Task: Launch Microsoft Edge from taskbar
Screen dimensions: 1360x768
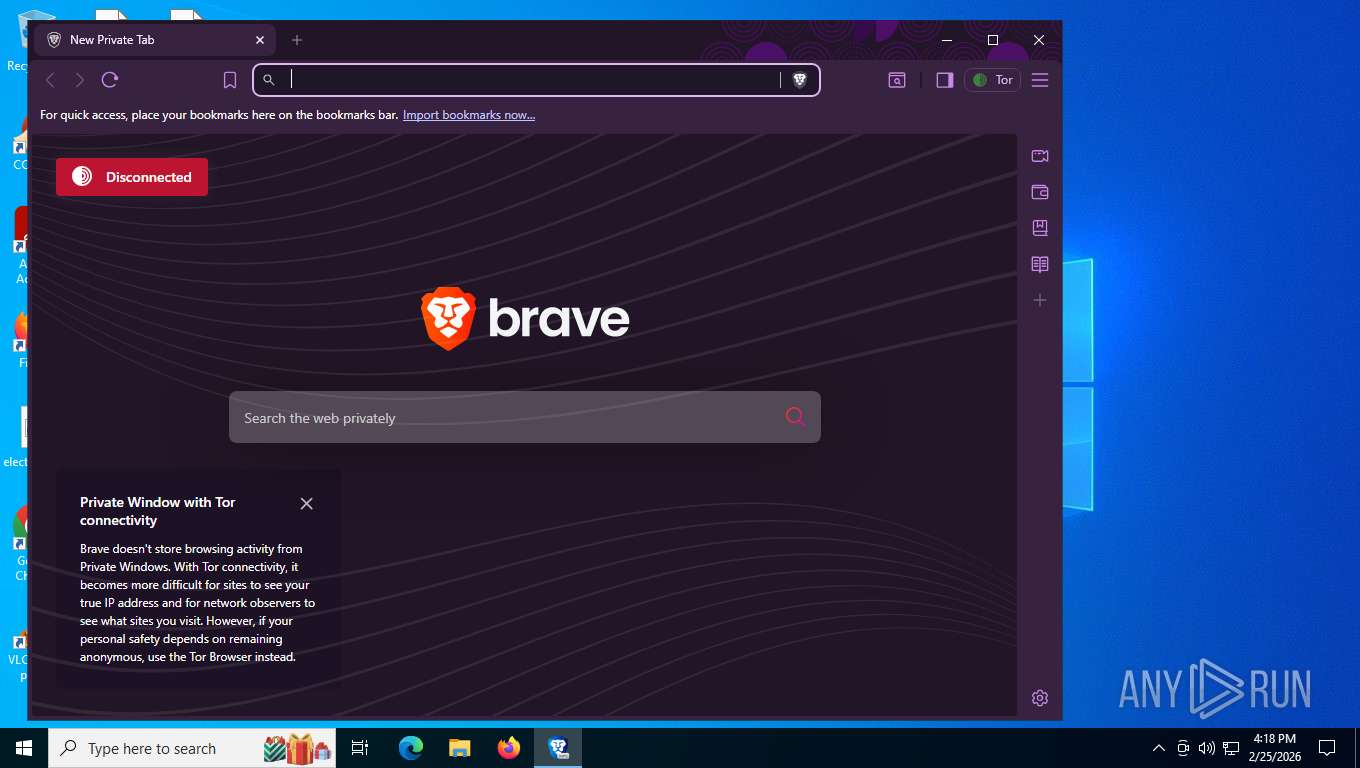Action: pyautogui.click(x=411, y=748)
